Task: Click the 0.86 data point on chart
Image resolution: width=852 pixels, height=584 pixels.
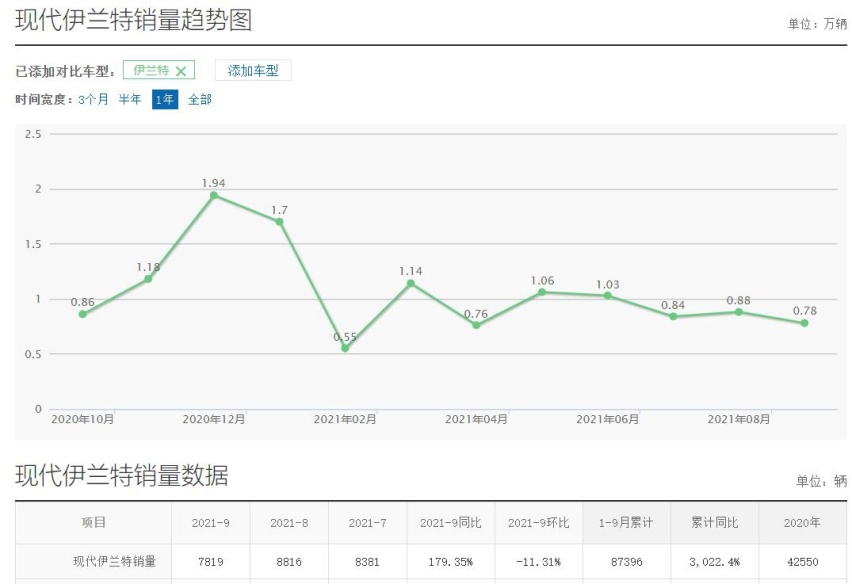Action: [x=83, y=314]
